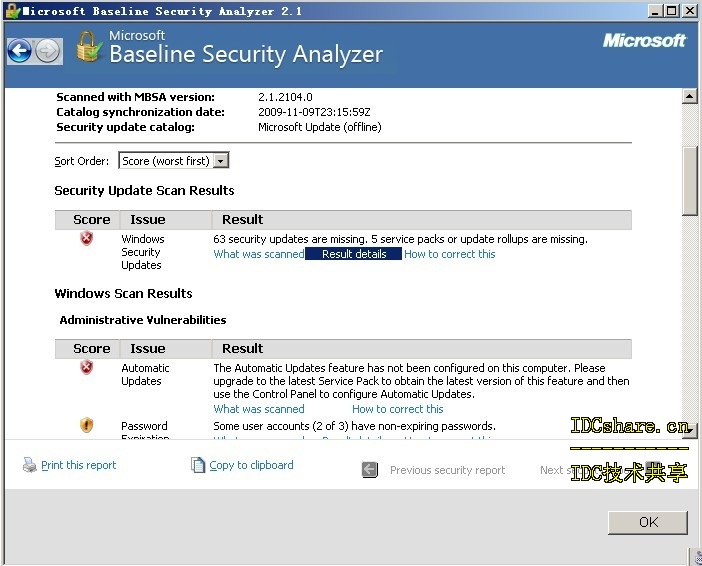The width and height of the screenshot is (702, 566).
Task: Open How to correct this for security updates
Action: coord(449,254)
